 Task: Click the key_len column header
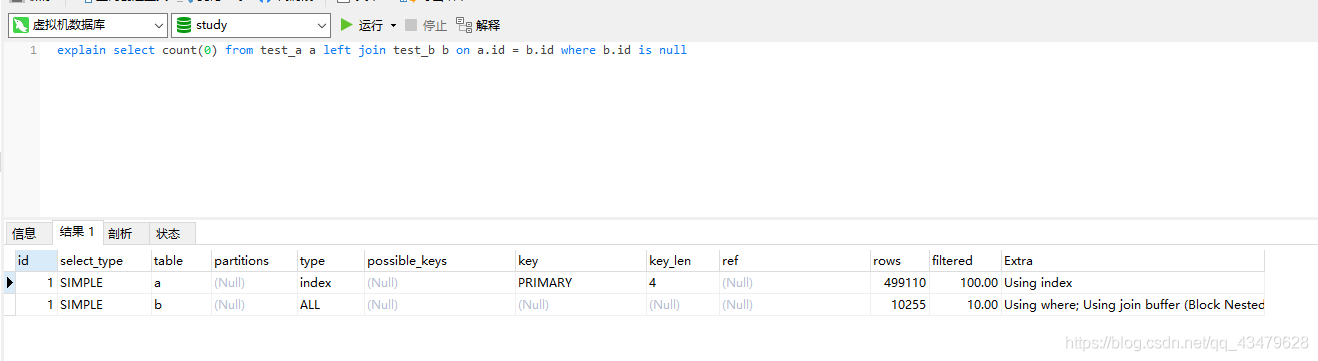683,260
